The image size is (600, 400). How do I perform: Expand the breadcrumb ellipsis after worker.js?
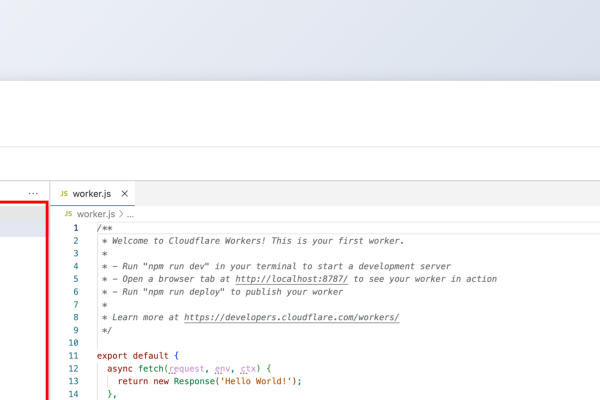(x=130, y=214)
